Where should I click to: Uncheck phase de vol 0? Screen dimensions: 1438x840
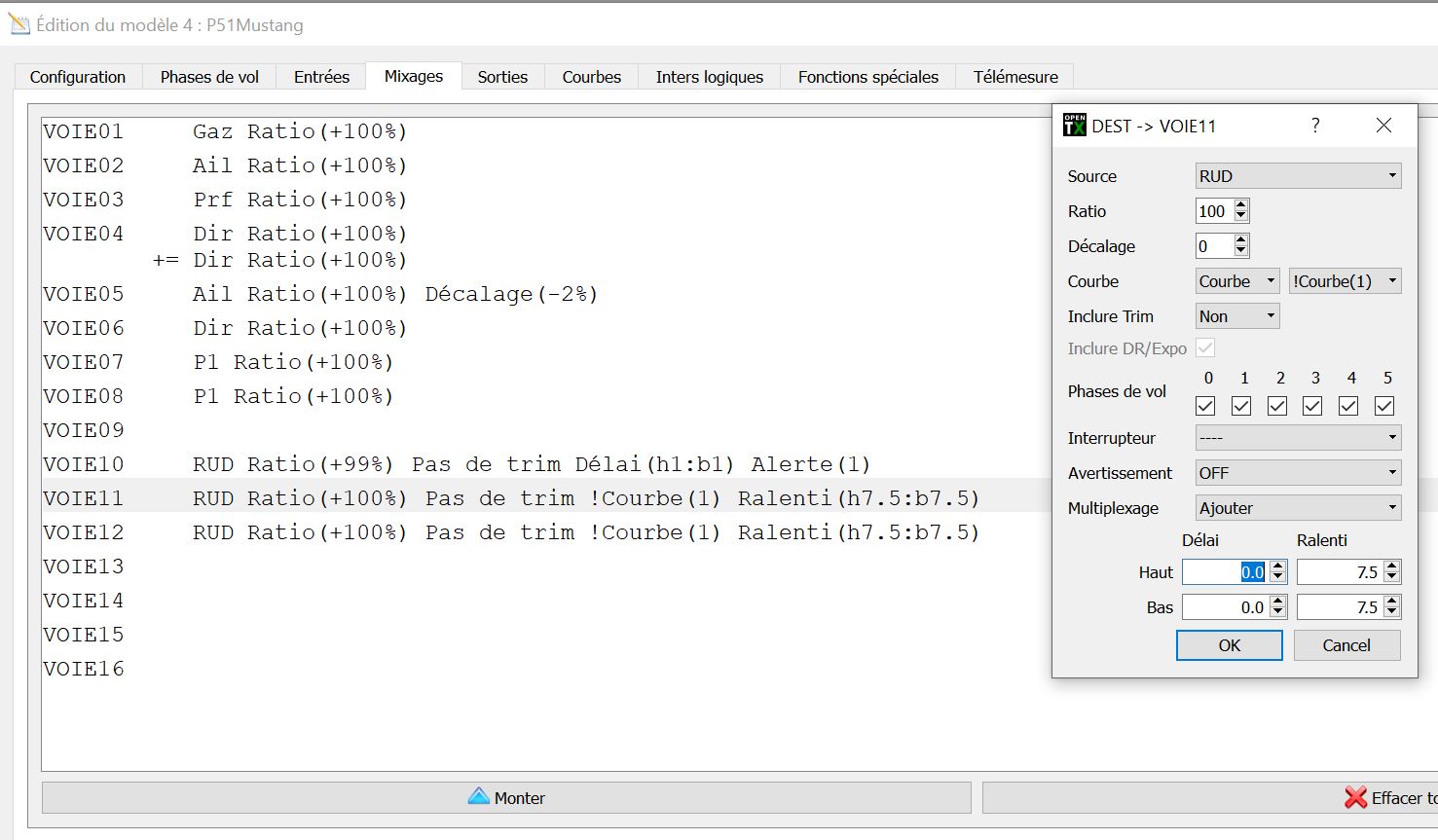click(x=1206, y=405)
